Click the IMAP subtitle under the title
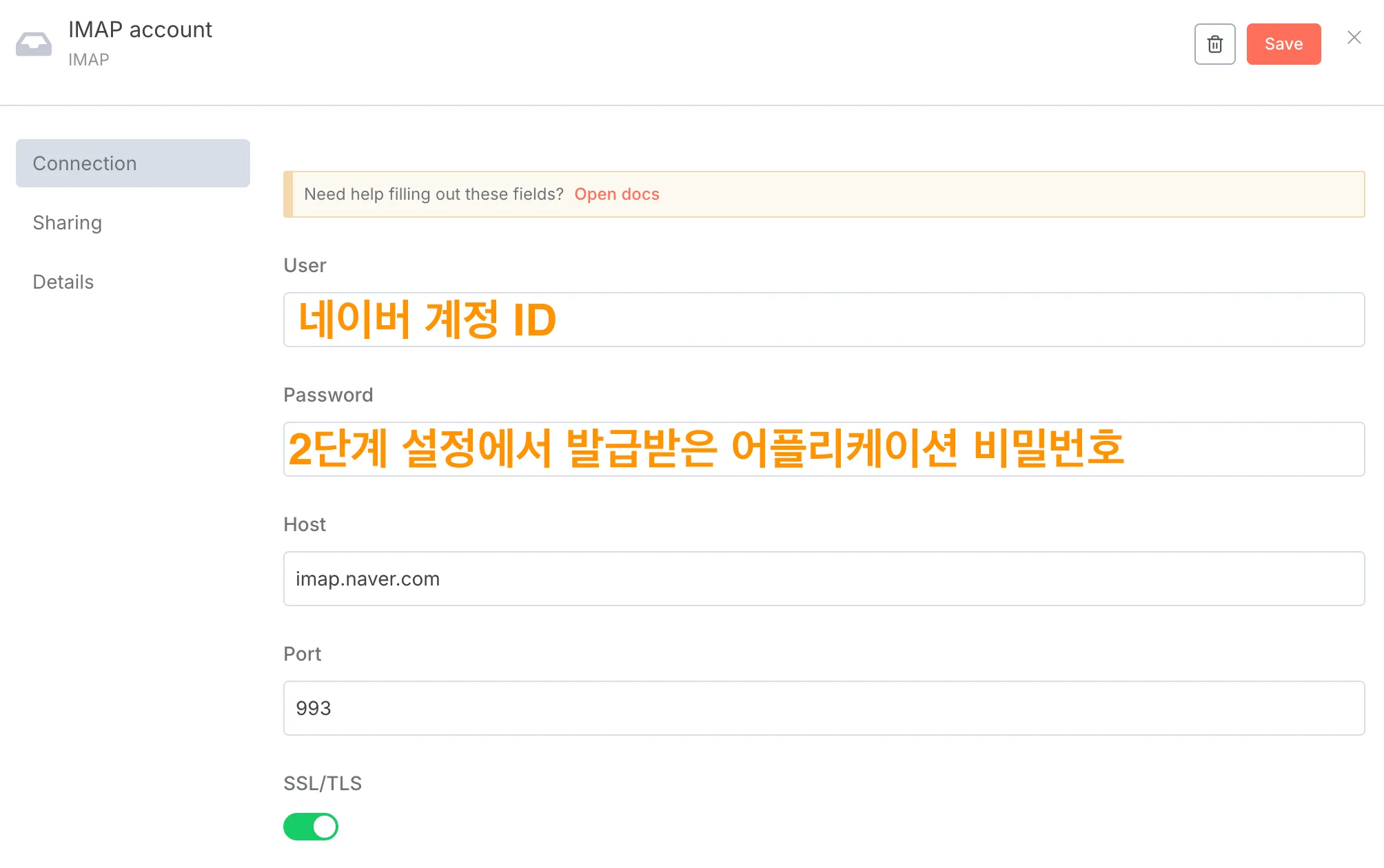This screenshot has height=868, width=1384. coord(88,60)
